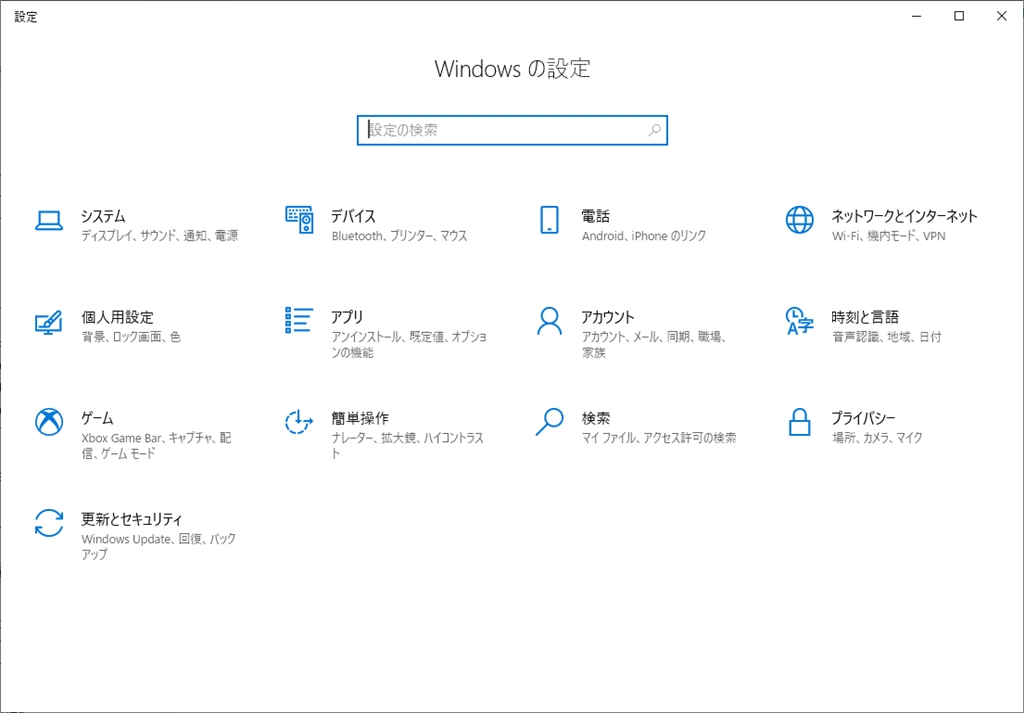Open システム settings title
Screen dimensions: 1024x713
pyautogui.click(x=103, y=216)
